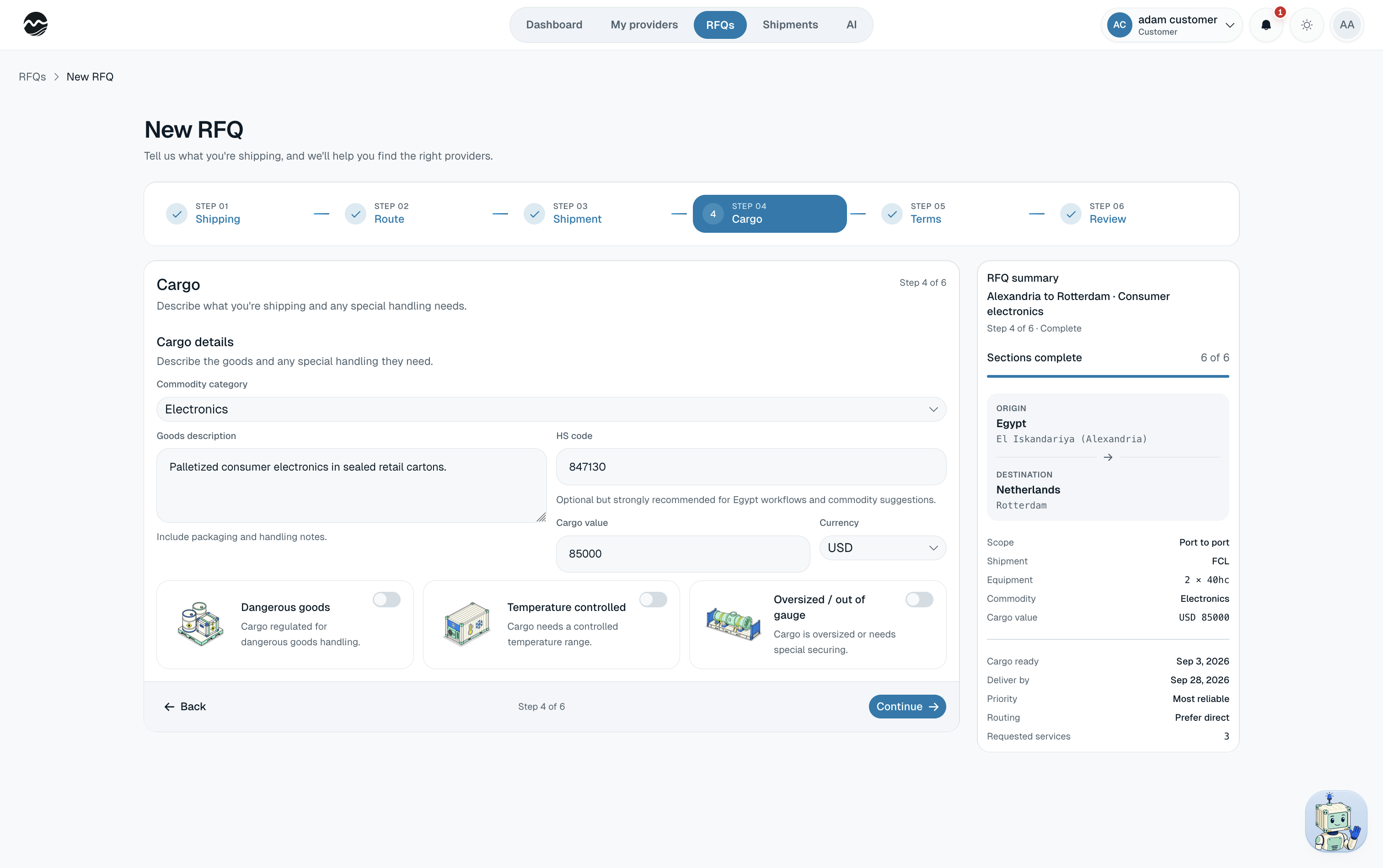Go Back to the previous step
This screenshot has width=1383, height=868.
coord(185,707)
